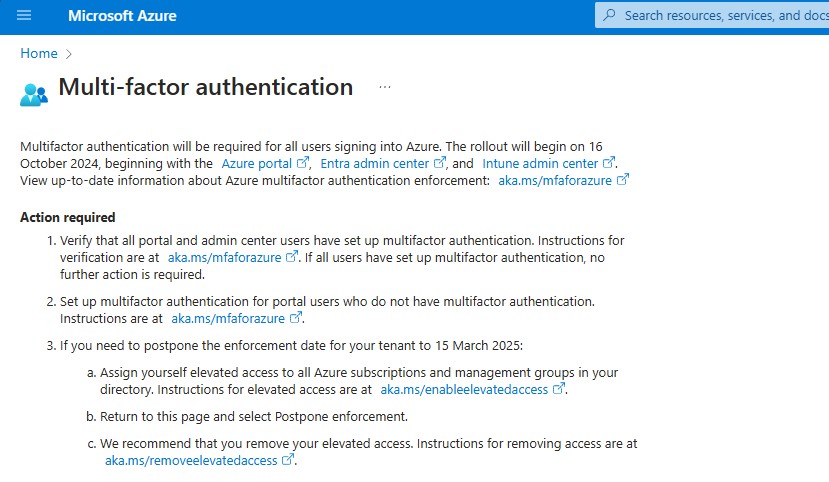This screenshot has width=829, height=482.
Task: Open the Azure portal link
Action: tap(256, 163)
